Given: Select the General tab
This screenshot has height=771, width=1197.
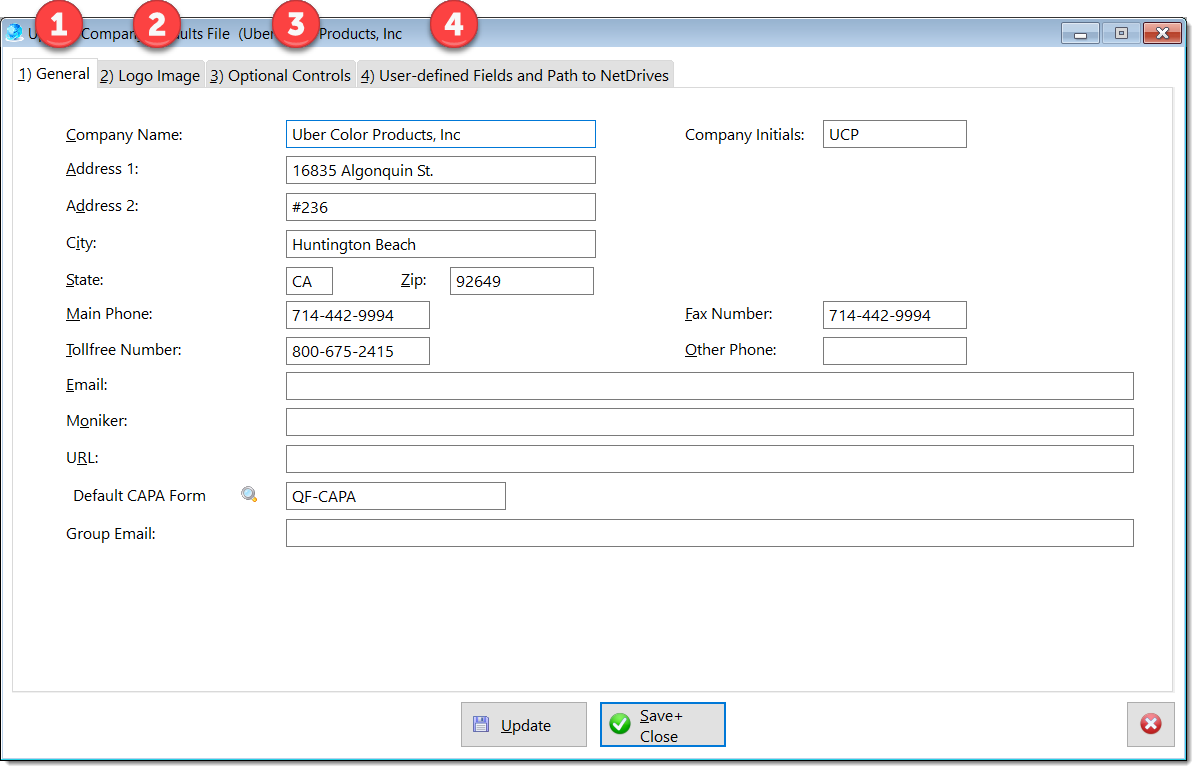Looking at the screenshot, I should (55, 75).
